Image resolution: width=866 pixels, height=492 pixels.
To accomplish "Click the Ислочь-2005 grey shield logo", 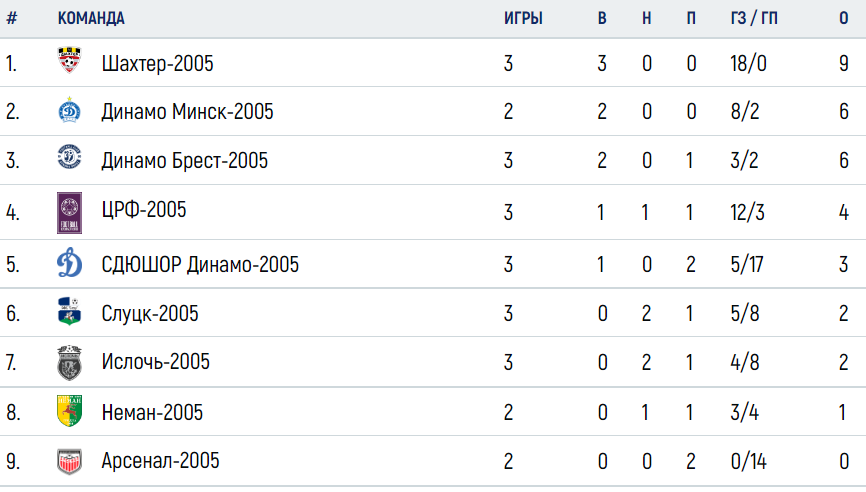I will click(x=70, y=363).
